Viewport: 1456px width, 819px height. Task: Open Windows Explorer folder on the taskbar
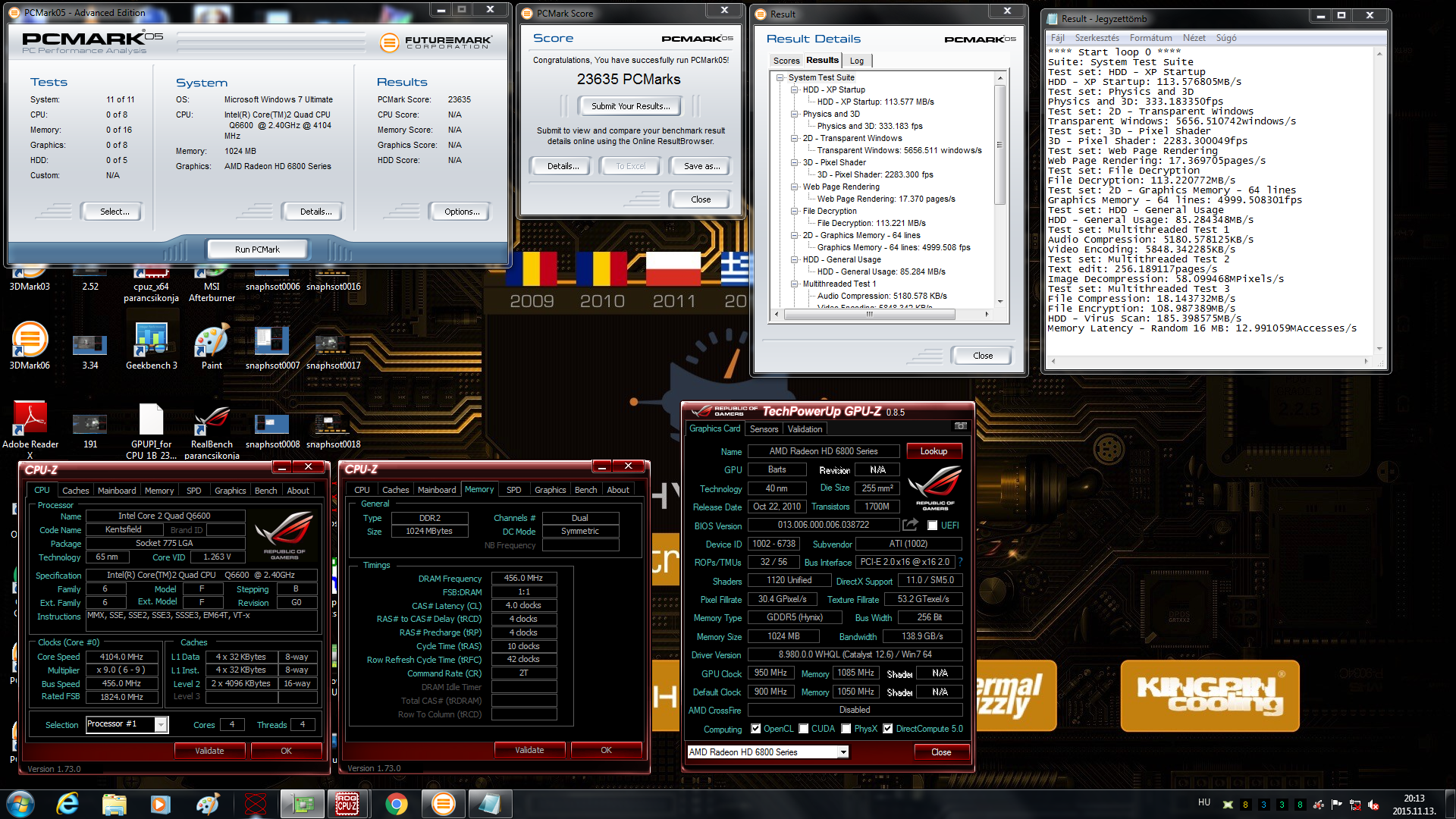click(x=114, y=804)
